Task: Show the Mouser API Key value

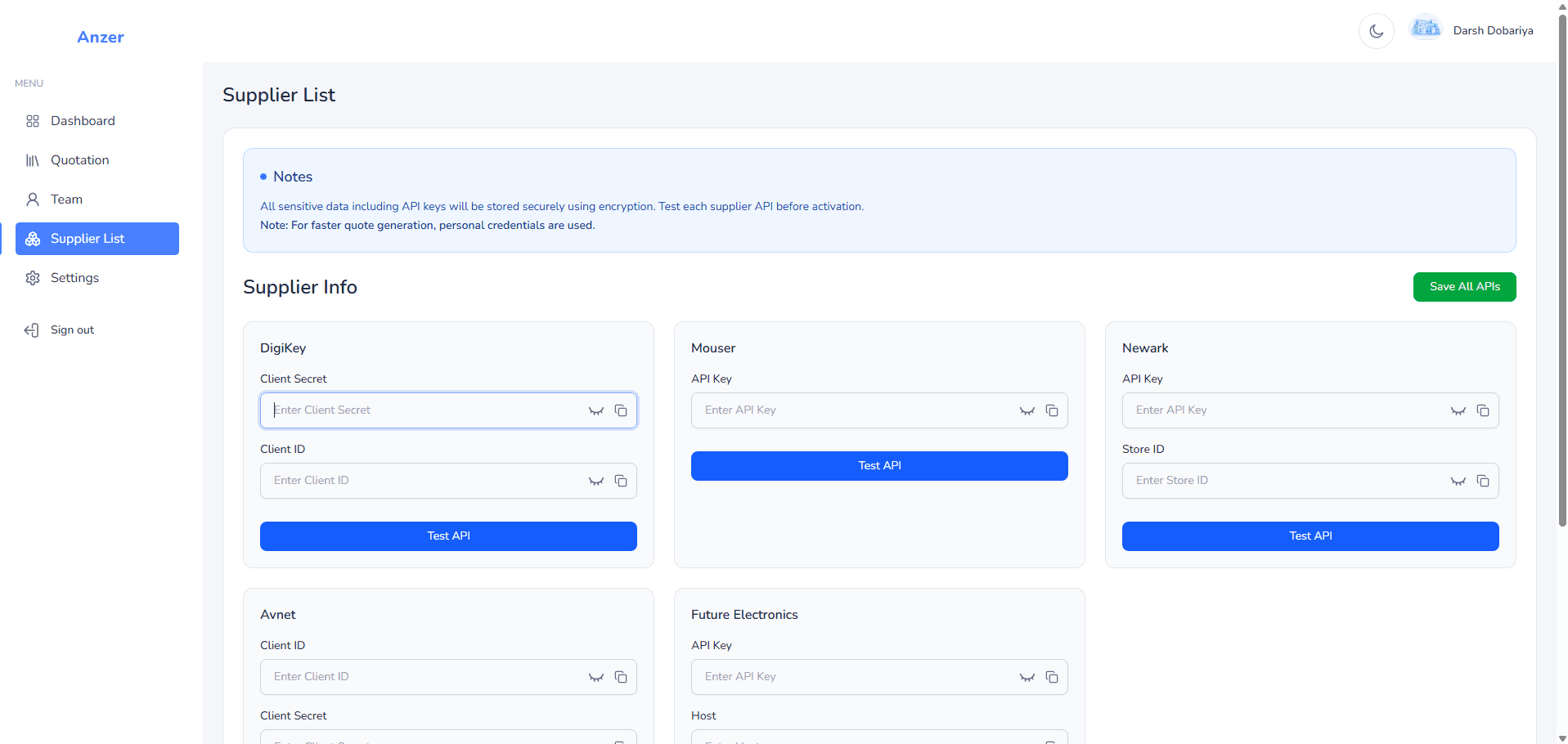Action: (x=1027, y=410)
